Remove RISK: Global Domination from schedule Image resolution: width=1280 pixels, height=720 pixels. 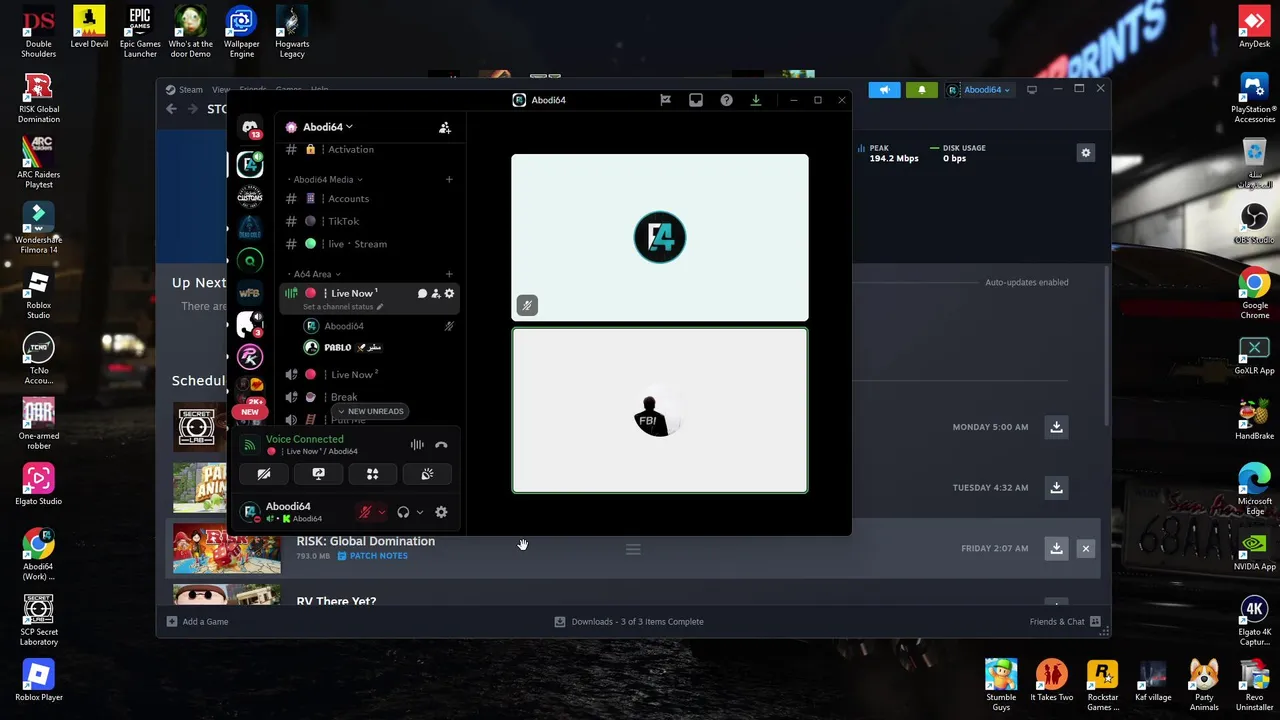click(1086, 548)
